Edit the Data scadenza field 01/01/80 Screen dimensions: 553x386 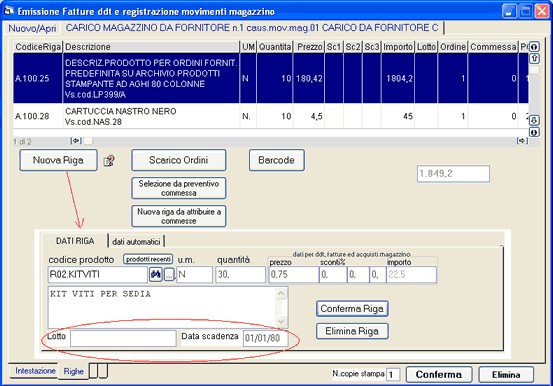265,338
